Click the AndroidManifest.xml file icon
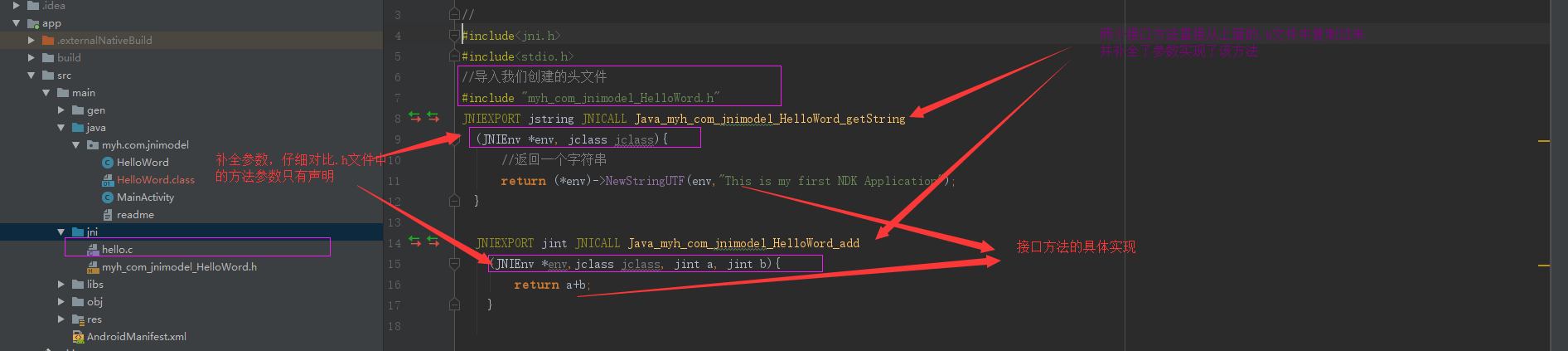Screen dimensions: 1568x351 coord(78,337)
